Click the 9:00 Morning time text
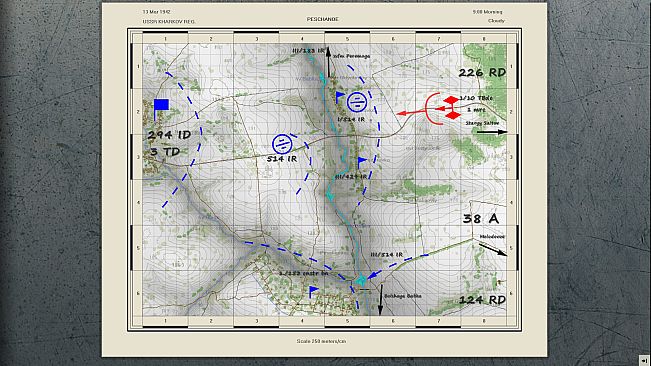Viewport: 651px width, 366px height. (x=487, y=12)
